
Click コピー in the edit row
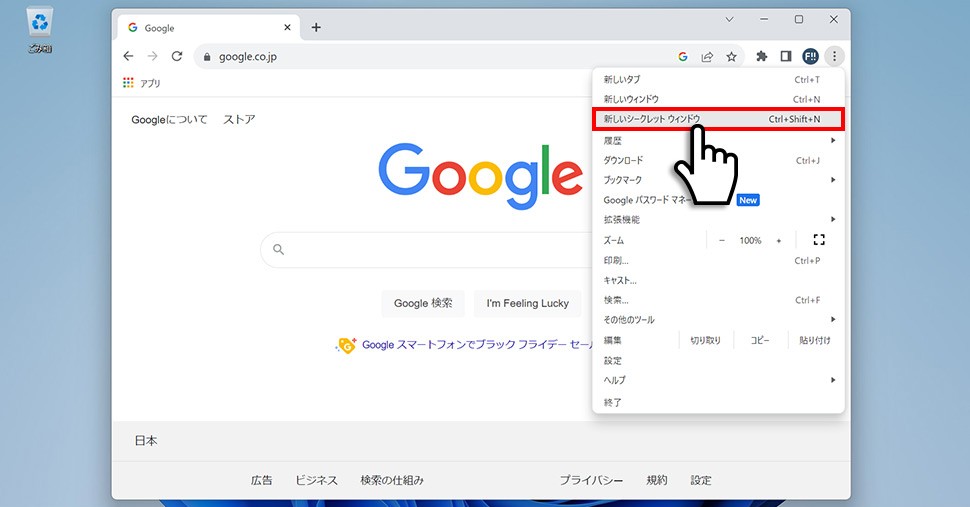[760, 341]
